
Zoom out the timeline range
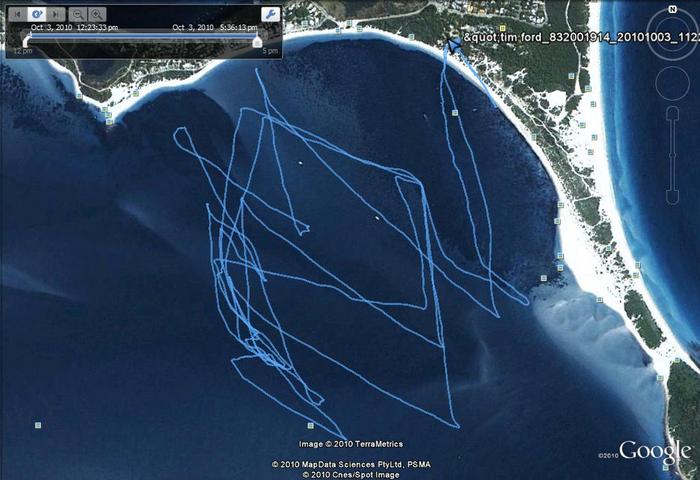point(78,14)
